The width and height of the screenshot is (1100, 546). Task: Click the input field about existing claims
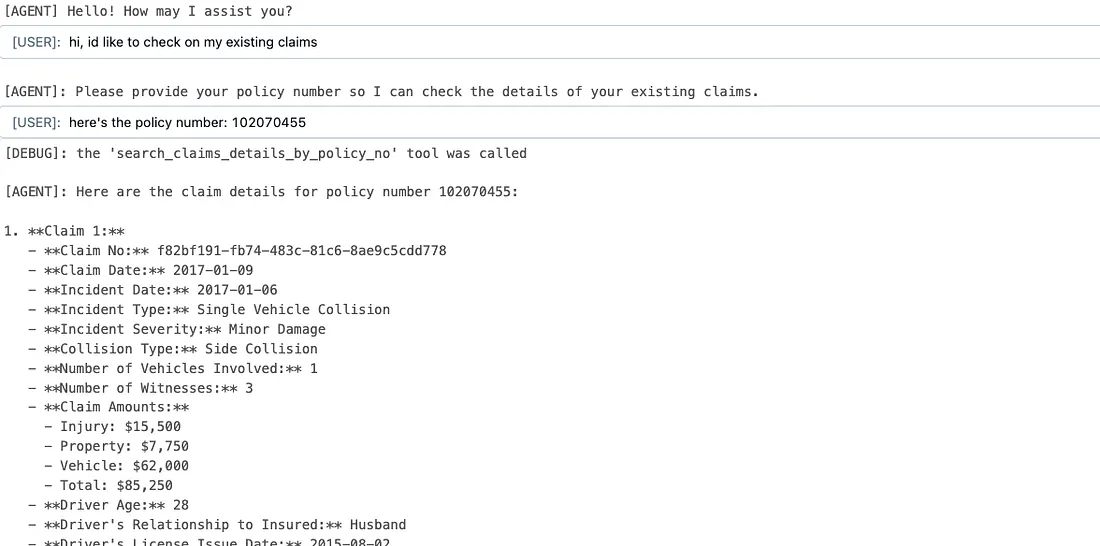pos(550,42)
